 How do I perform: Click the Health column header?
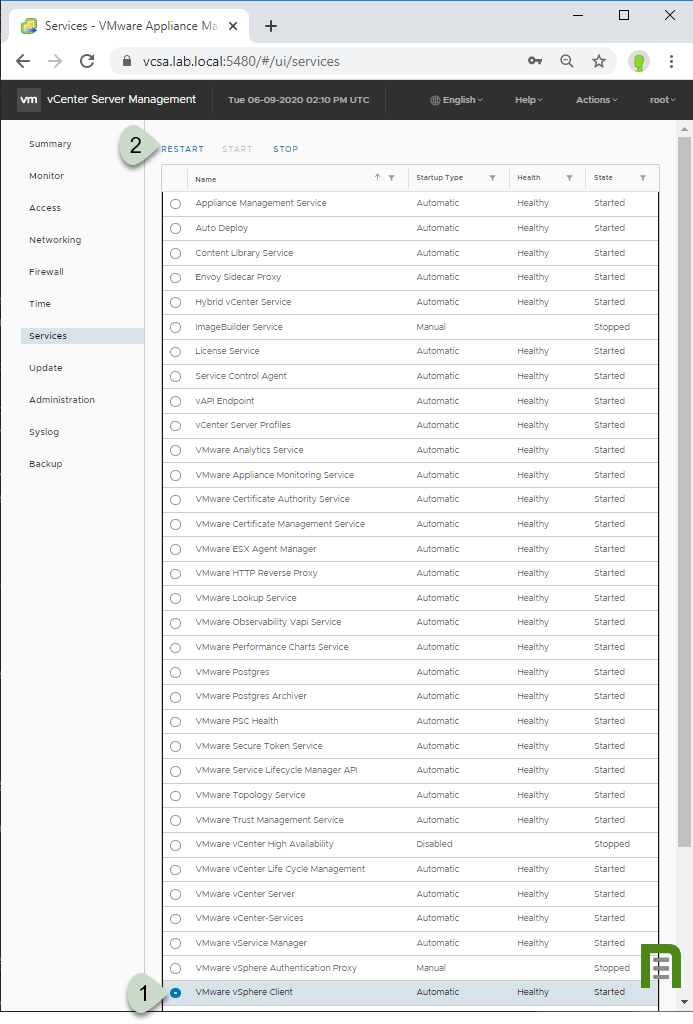528,178
